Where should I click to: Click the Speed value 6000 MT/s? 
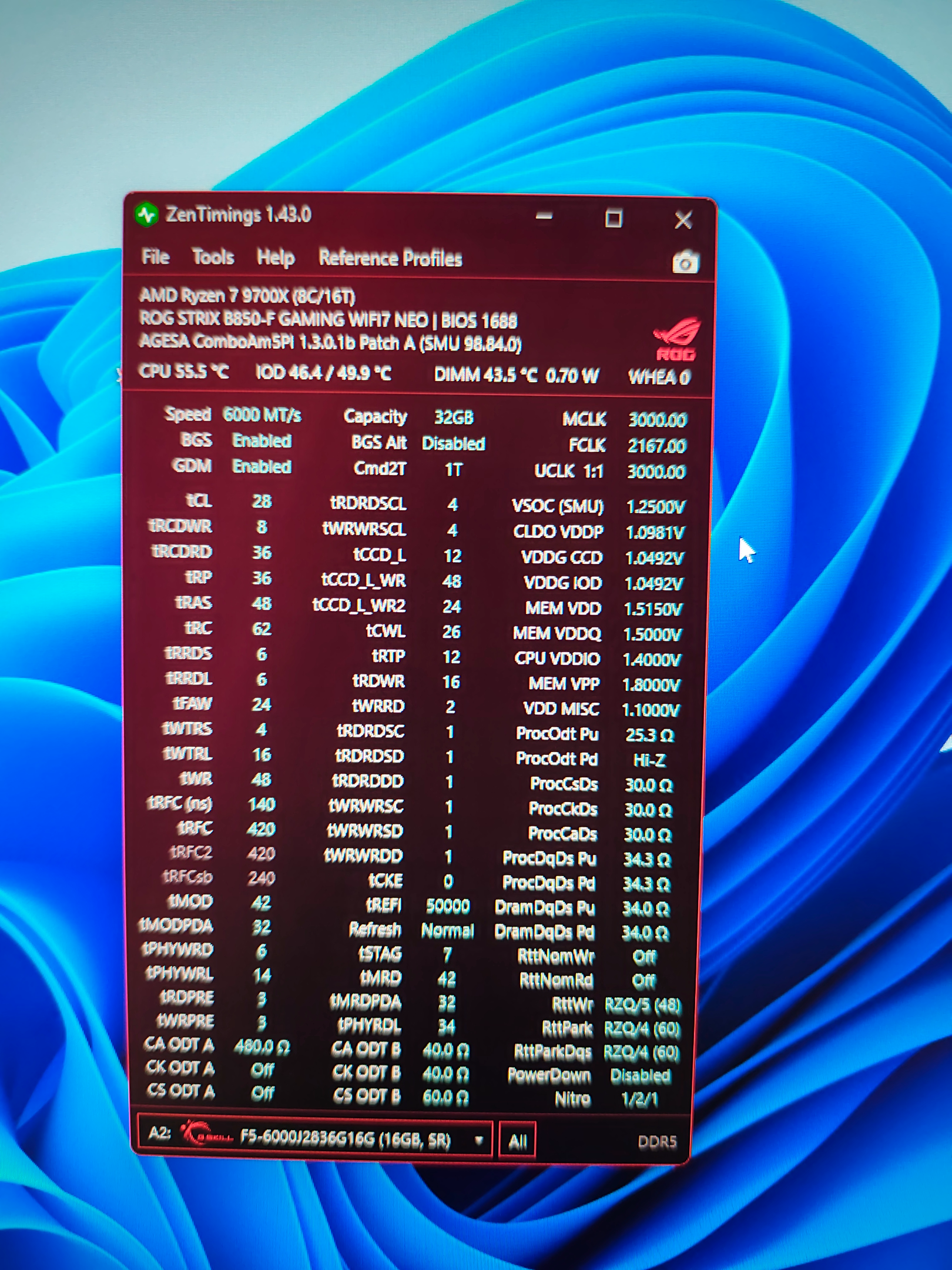click(x=262, y=415)
